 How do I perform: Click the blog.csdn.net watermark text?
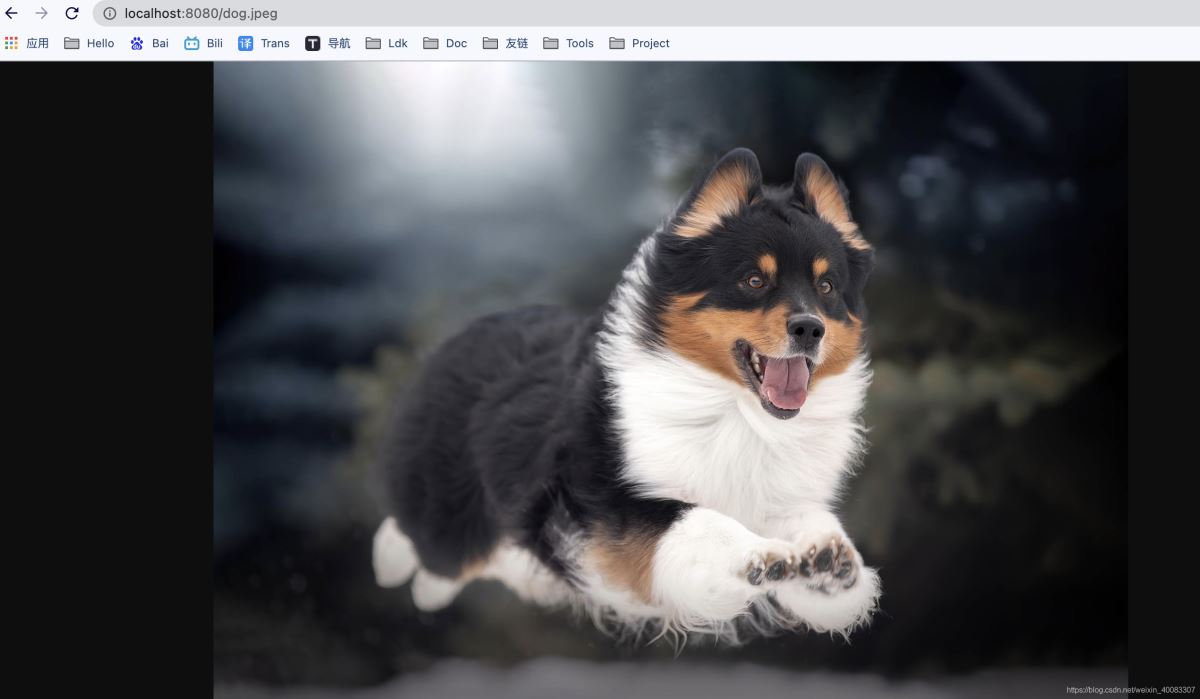(x=1130, y=690)
